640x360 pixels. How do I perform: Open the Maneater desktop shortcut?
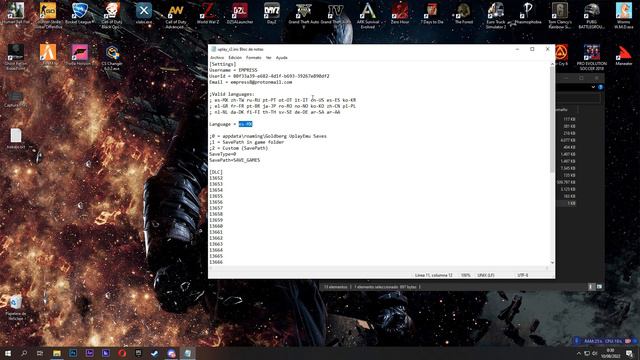(624, 56)
